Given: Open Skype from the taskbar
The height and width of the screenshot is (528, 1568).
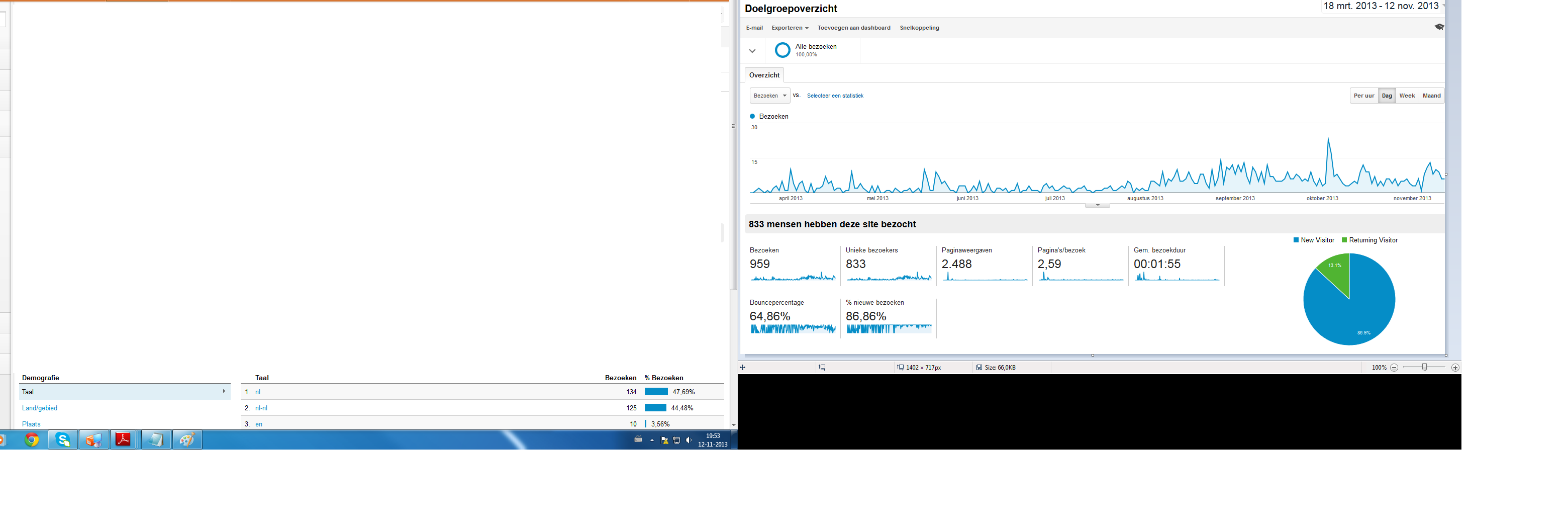Looking at the screenshot, I should (x=63, y=439).
